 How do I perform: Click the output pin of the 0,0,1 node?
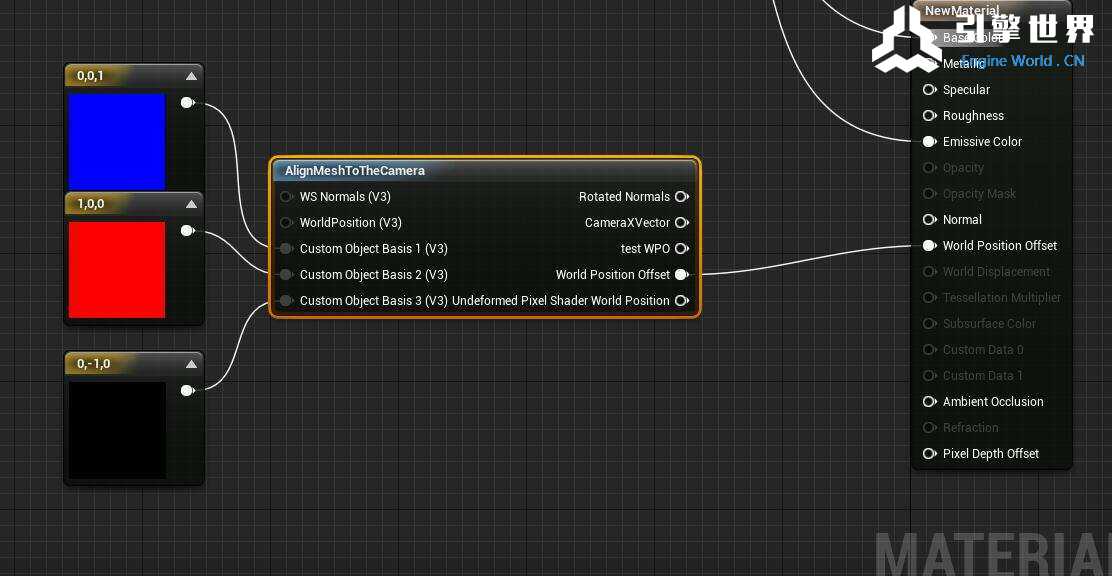tap(187, 103)
